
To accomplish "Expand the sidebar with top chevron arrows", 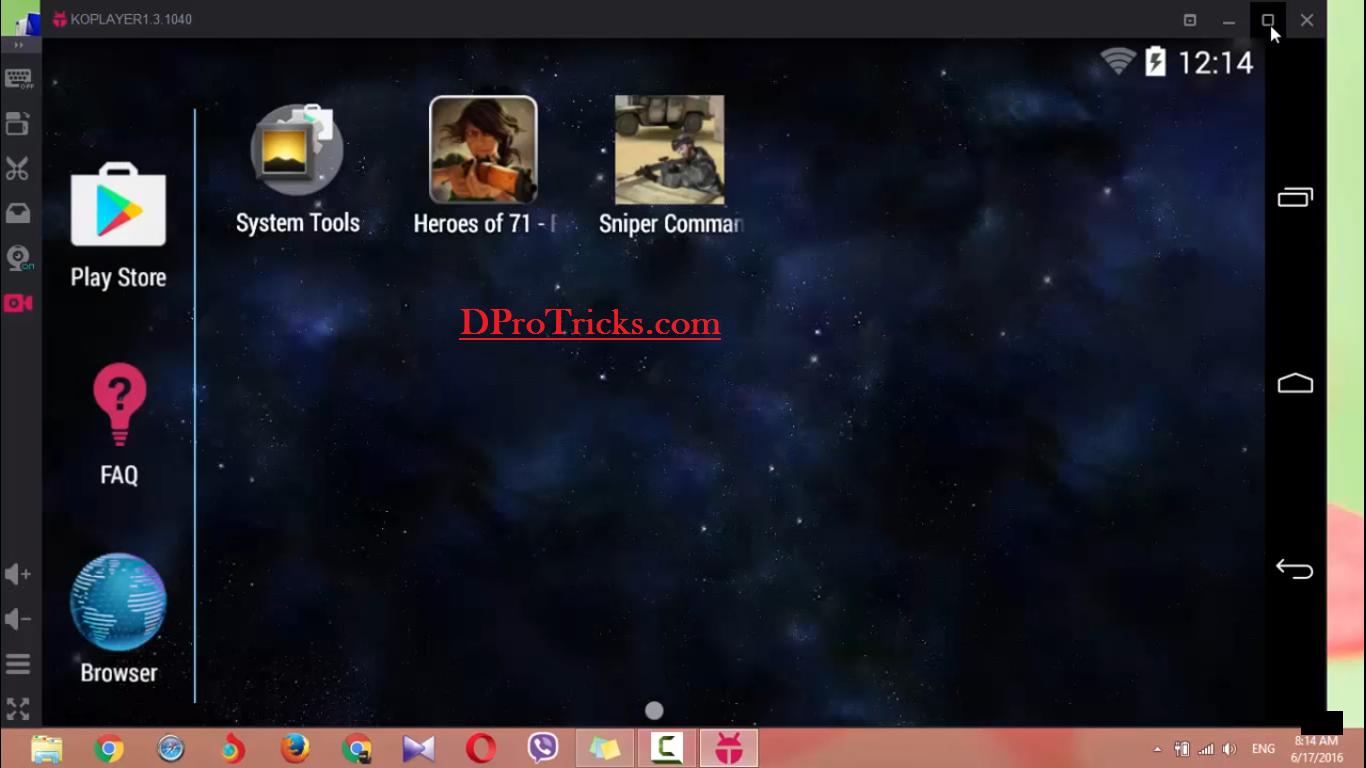I will [x=19, y=46].
